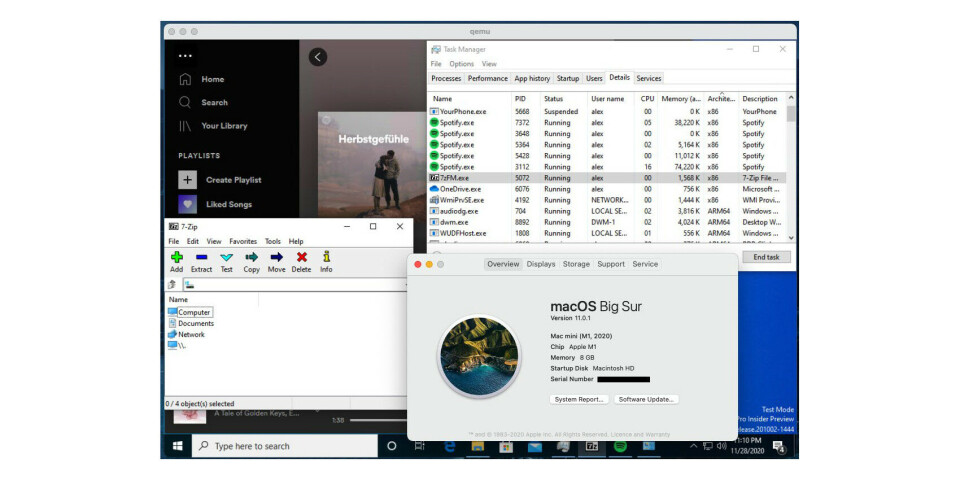The height and width of the screenshot is (480, 960).
Task: Switch to Storage tab in About This Mac
Action: (576, 264)
